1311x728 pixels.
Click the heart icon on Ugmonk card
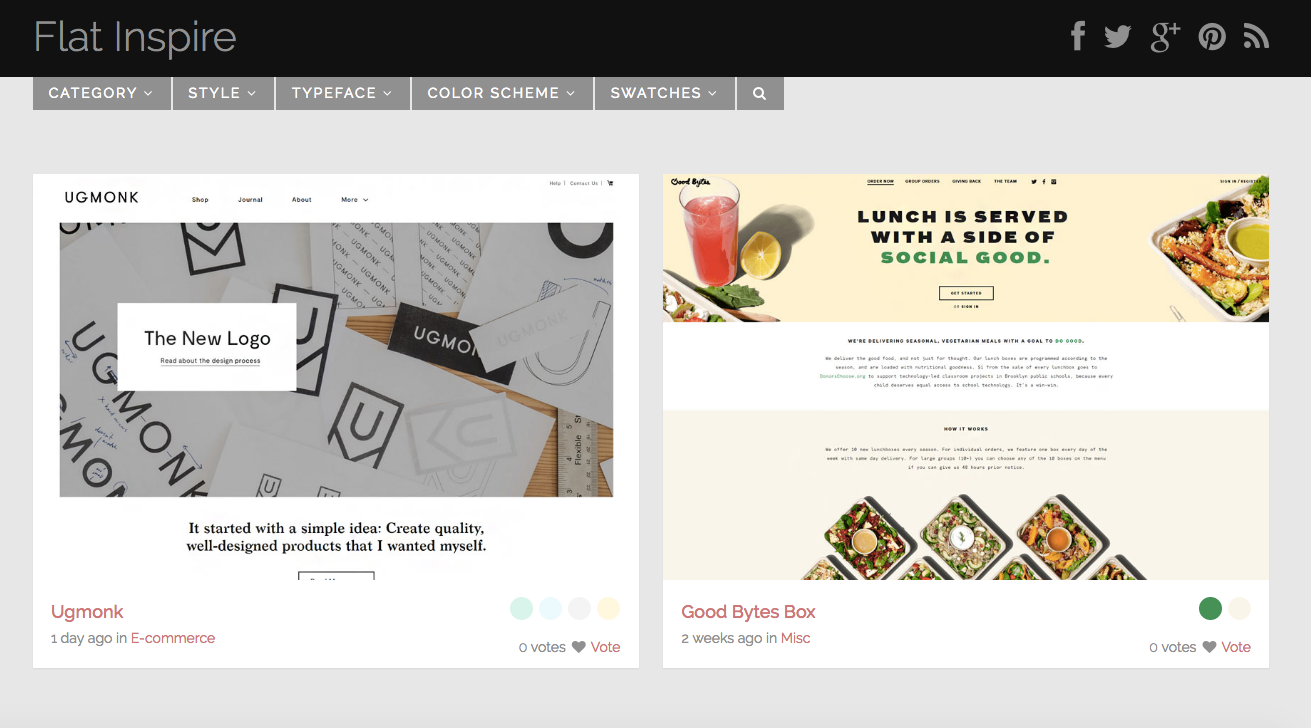point(578,647)
